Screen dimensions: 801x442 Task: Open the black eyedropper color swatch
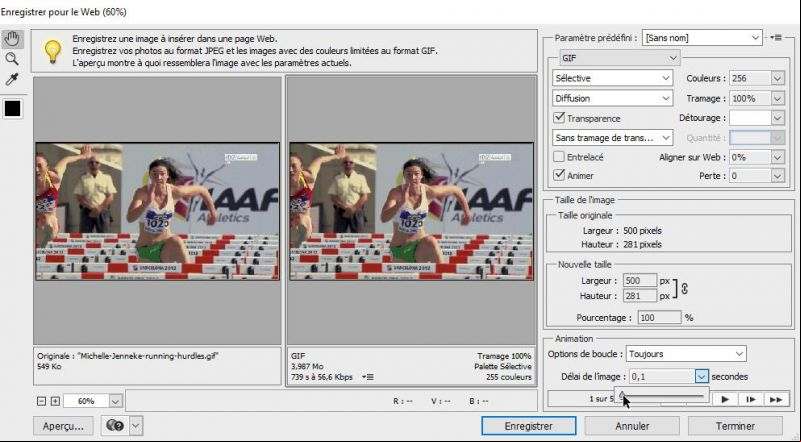[x=12, y=108]
